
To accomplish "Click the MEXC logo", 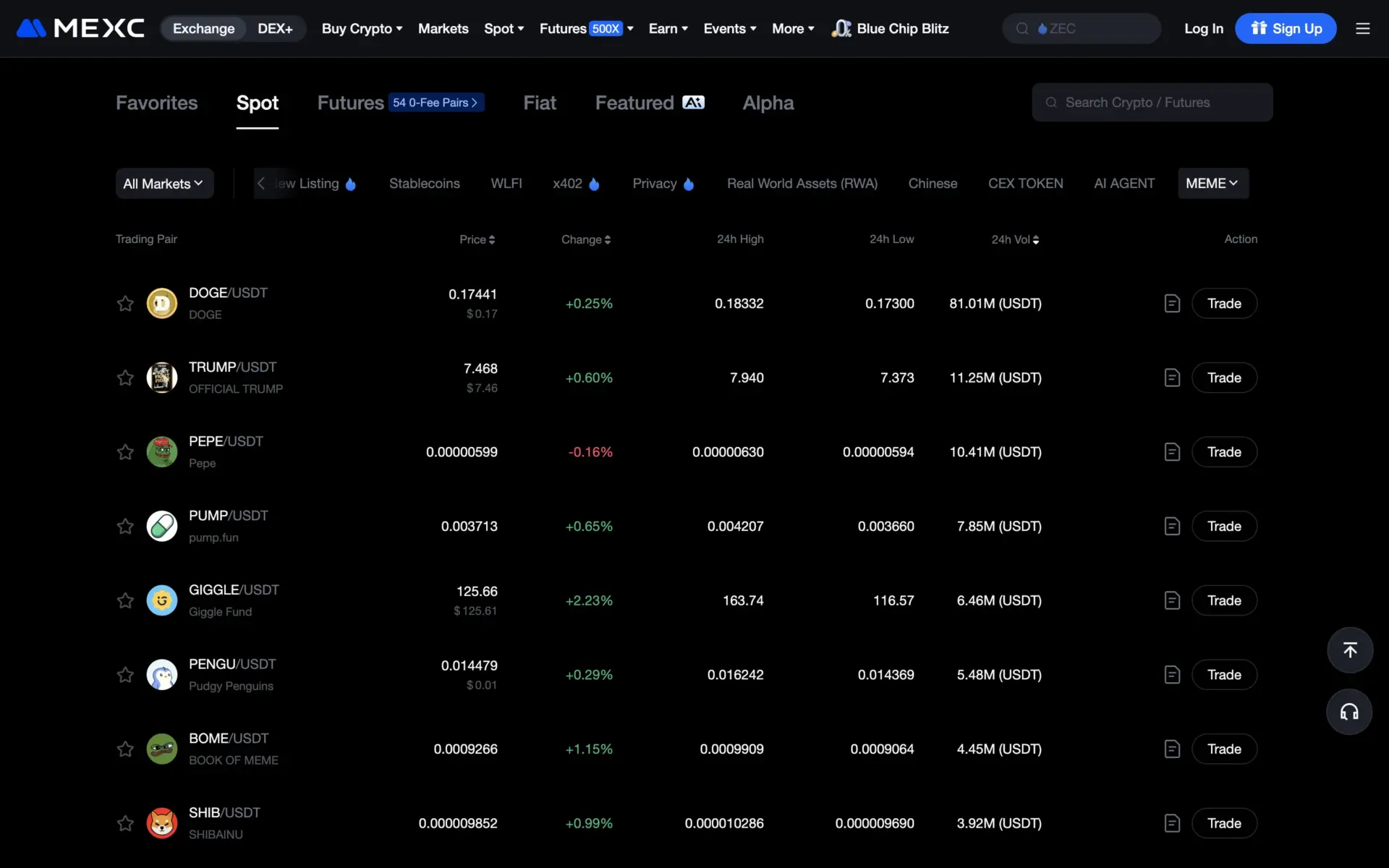I will 79,28.
